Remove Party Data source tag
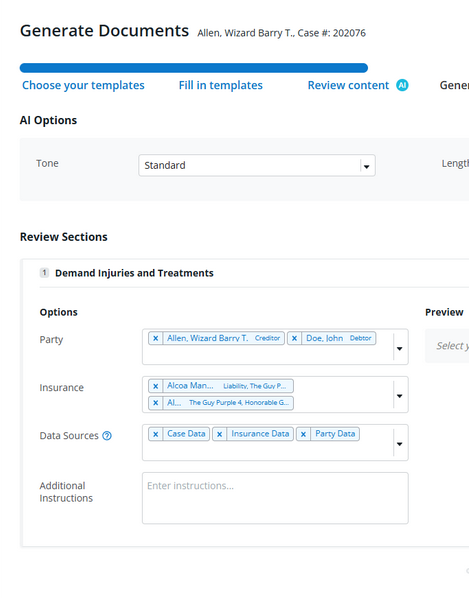This screenshot has height=598, width=469. (x=303, y=434)
